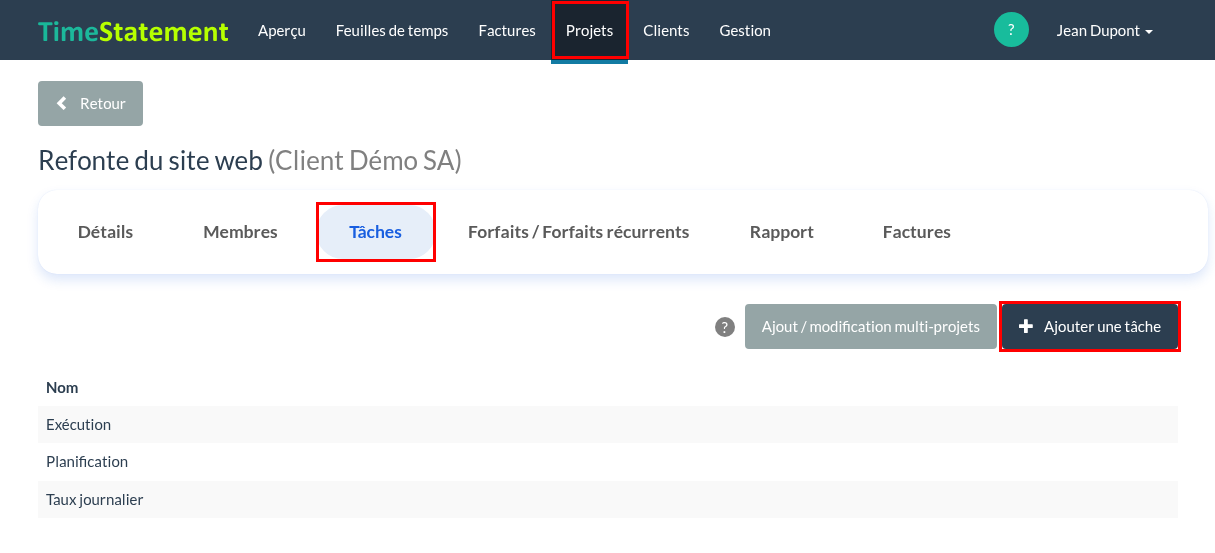1215x553 pixels.
Task: Select the Tâches tab
Action: 375,232
